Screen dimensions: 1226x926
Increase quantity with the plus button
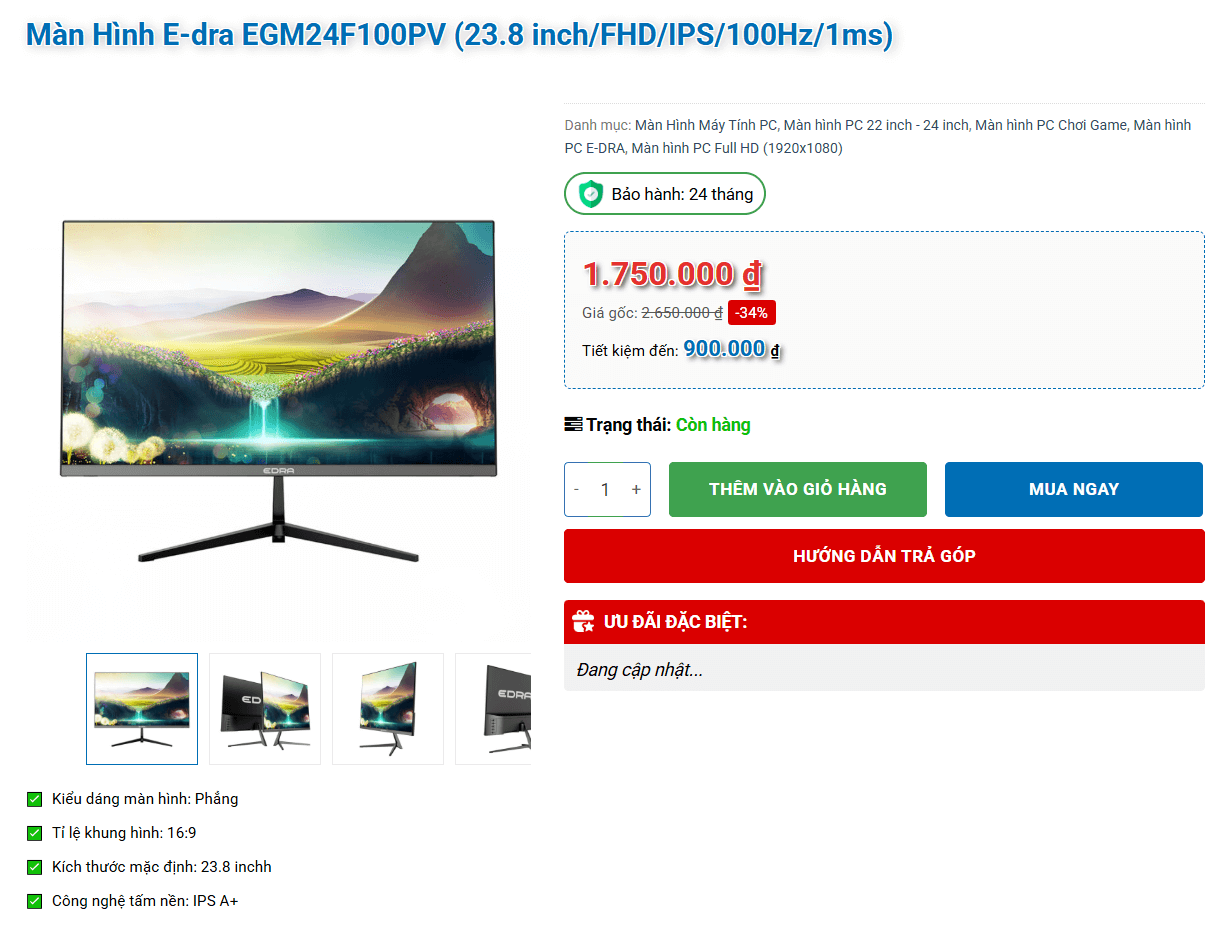click(636, 490)
